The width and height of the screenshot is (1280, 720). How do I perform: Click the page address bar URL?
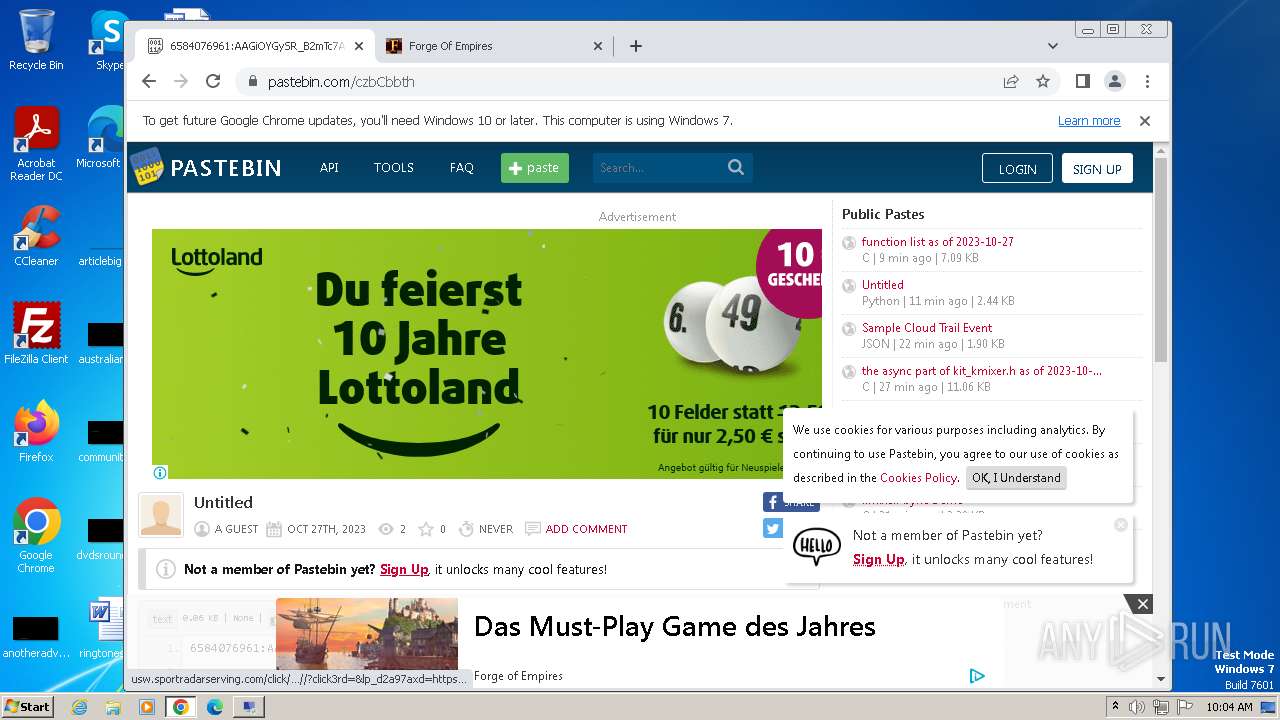341,82
